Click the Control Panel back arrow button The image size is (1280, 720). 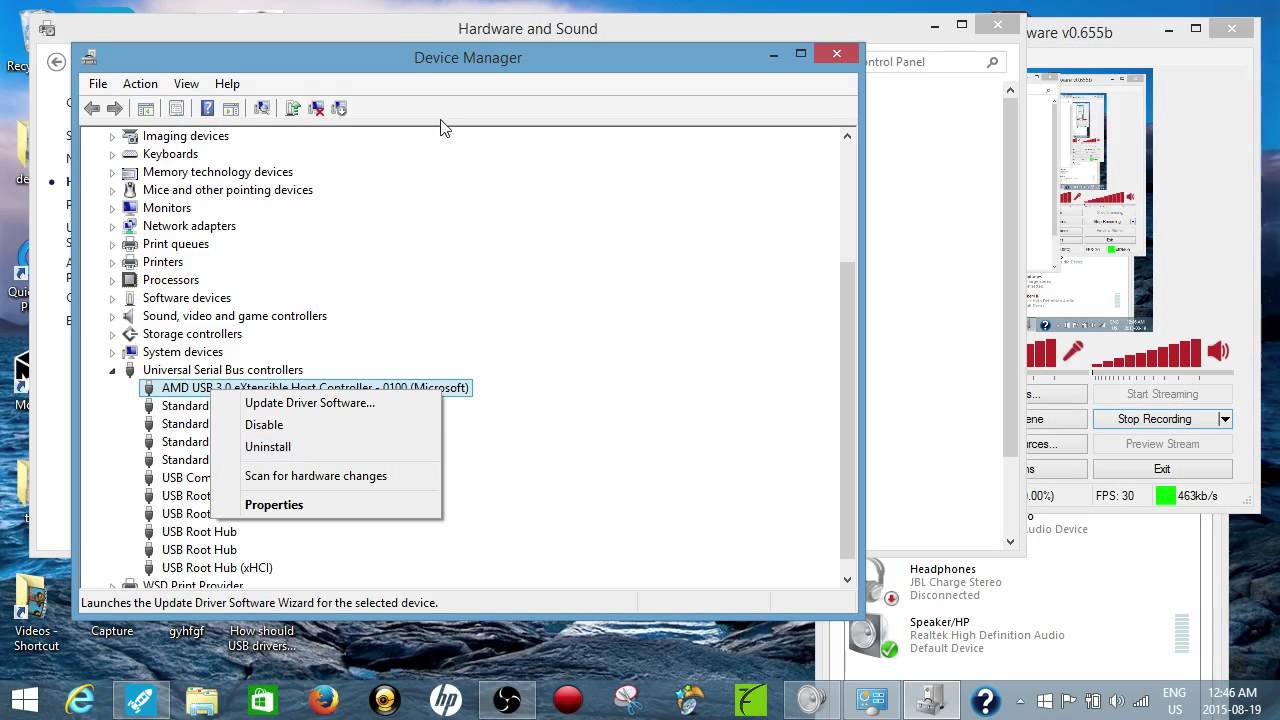tap(56, 62)
